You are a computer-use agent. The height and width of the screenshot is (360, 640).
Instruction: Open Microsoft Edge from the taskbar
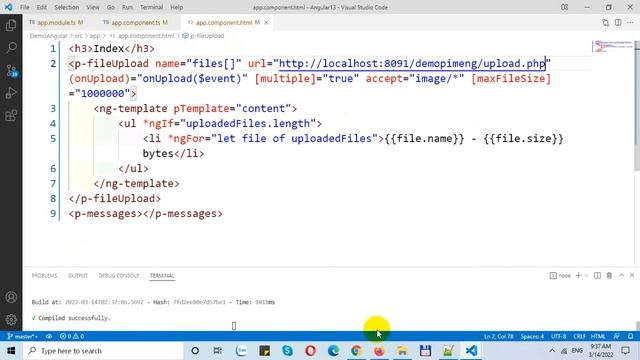click(333, 351)
